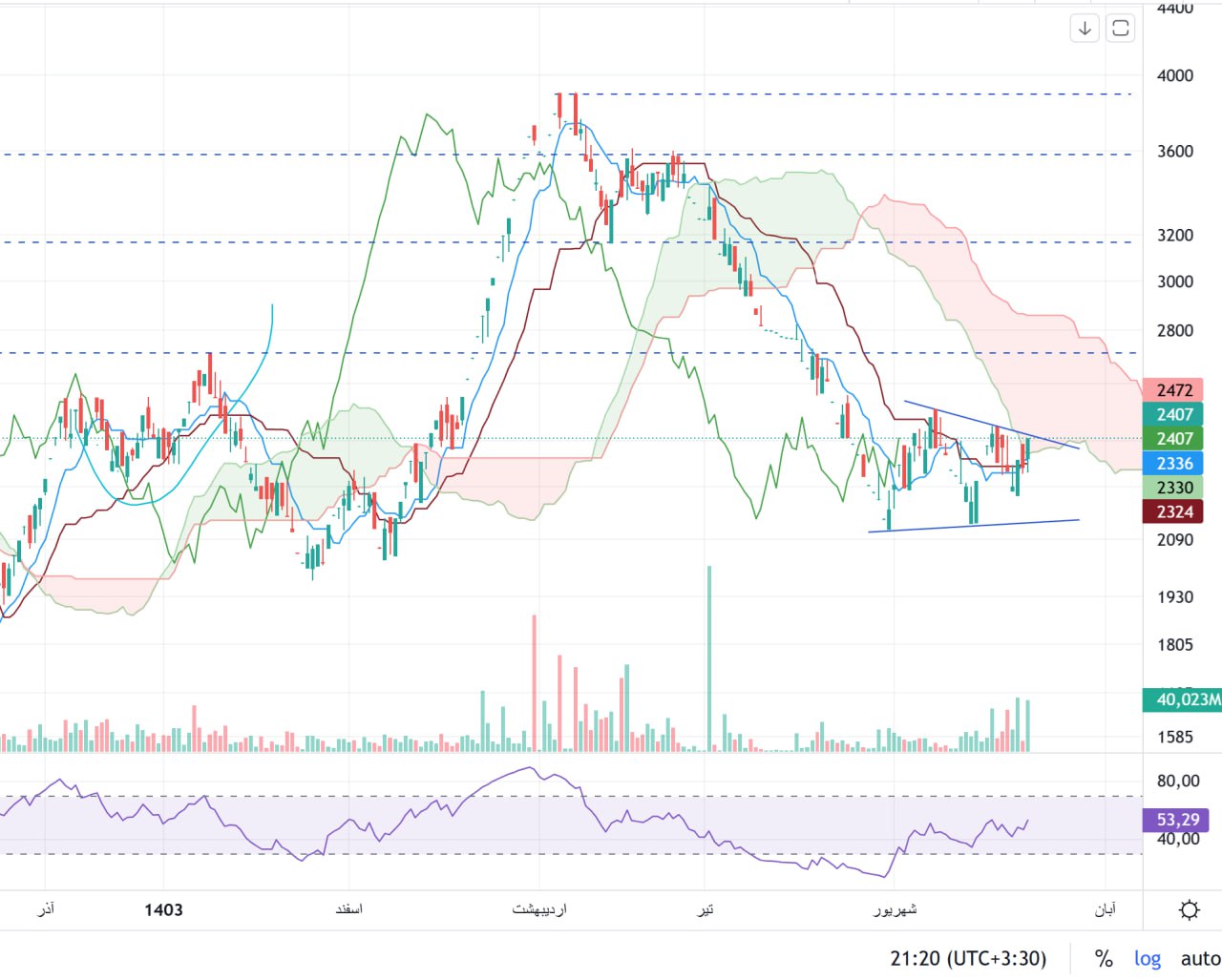The width and height of the screenshot is (1222, 980).
Task: Open chart settings with the gear icon
Action: coord(1189,909)
